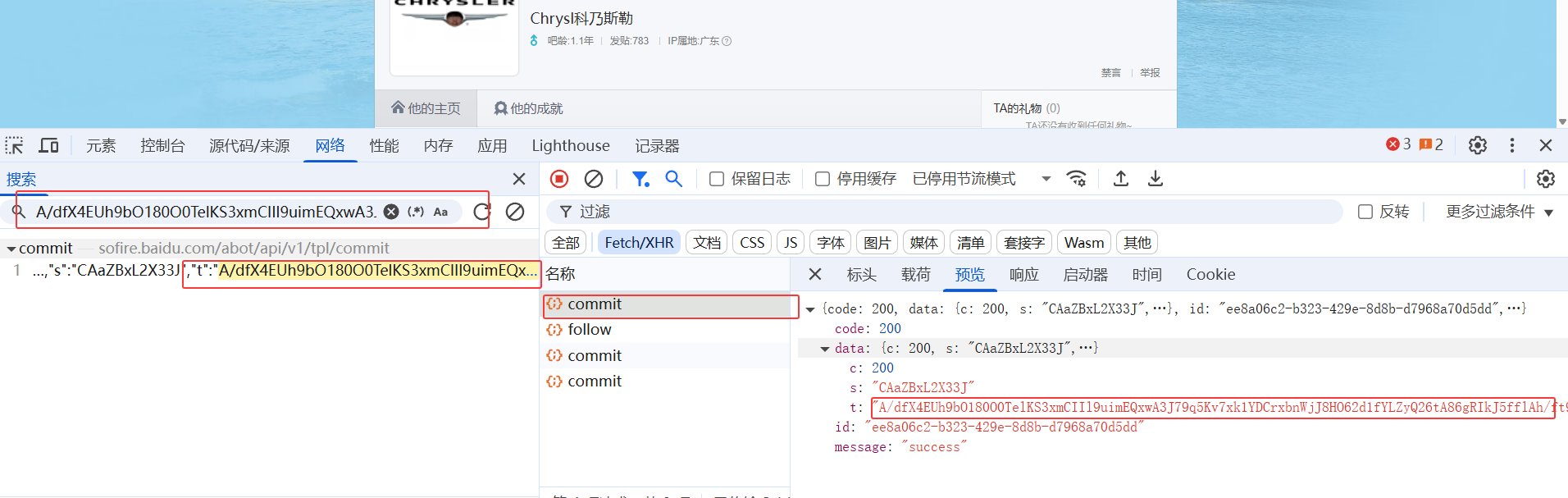Click the 举报 link on profile
The image size is (1568, 498).
pos(1150,73)
